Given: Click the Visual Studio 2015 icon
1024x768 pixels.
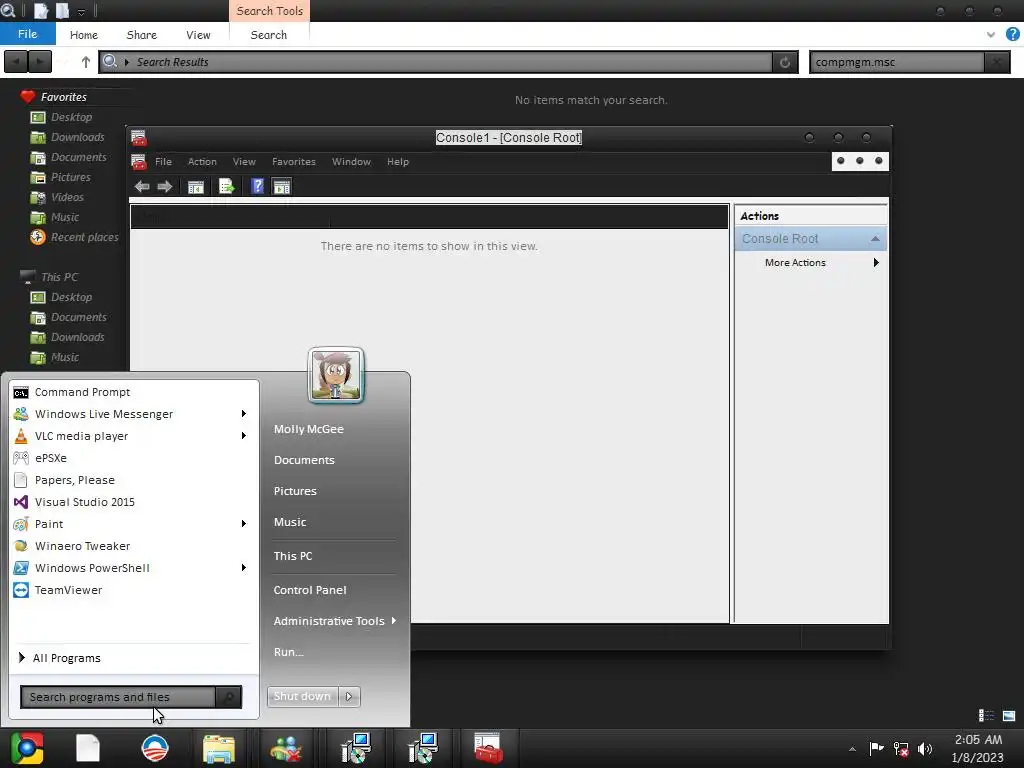Looking at the screenshot, I should click(x=21, y=502).
